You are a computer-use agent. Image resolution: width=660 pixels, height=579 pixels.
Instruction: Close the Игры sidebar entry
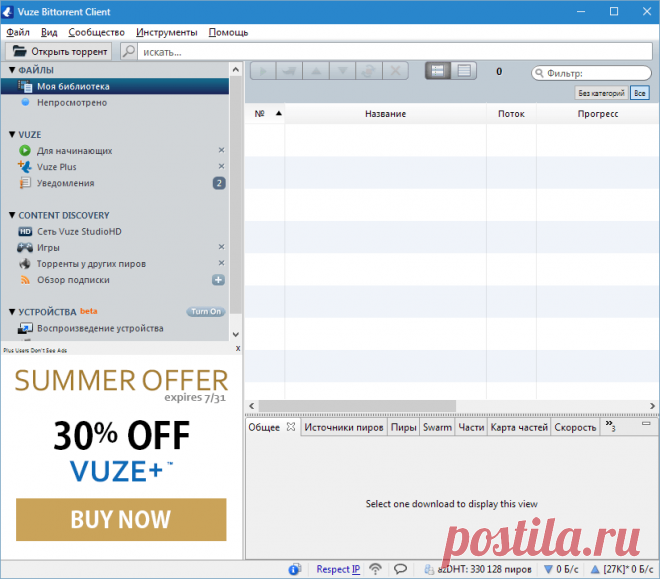pos(221,247)
